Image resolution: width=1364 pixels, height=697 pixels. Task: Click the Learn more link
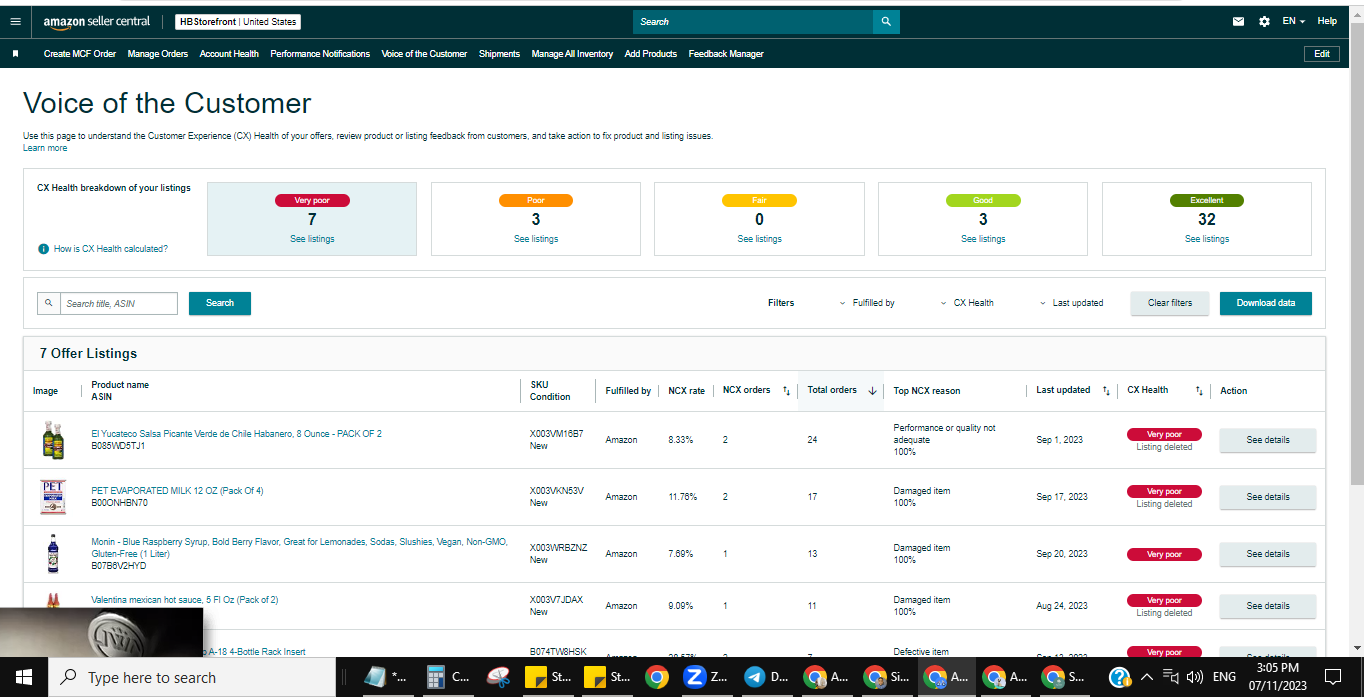pyautogui.click(x=45, y=148)
